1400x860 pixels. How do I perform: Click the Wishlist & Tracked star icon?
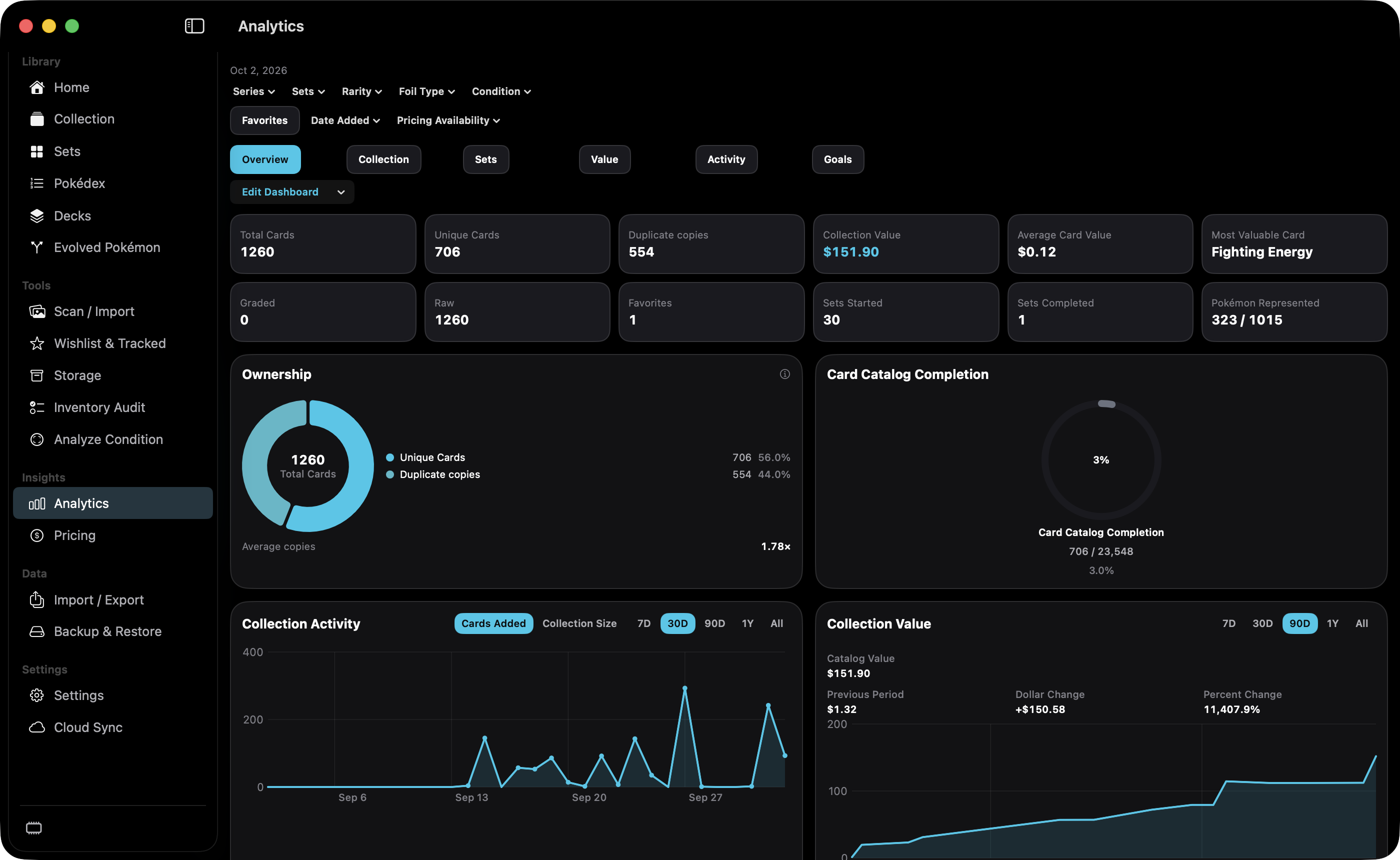pyautogui.click(x=37, y=343)
